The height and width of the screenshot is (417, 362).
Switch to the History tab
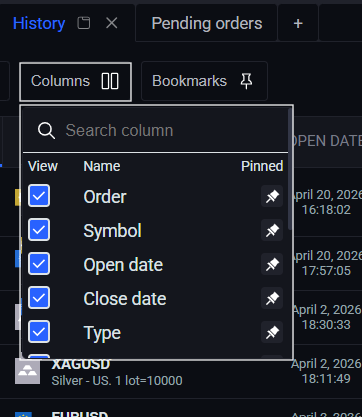[x=39, y=23]
